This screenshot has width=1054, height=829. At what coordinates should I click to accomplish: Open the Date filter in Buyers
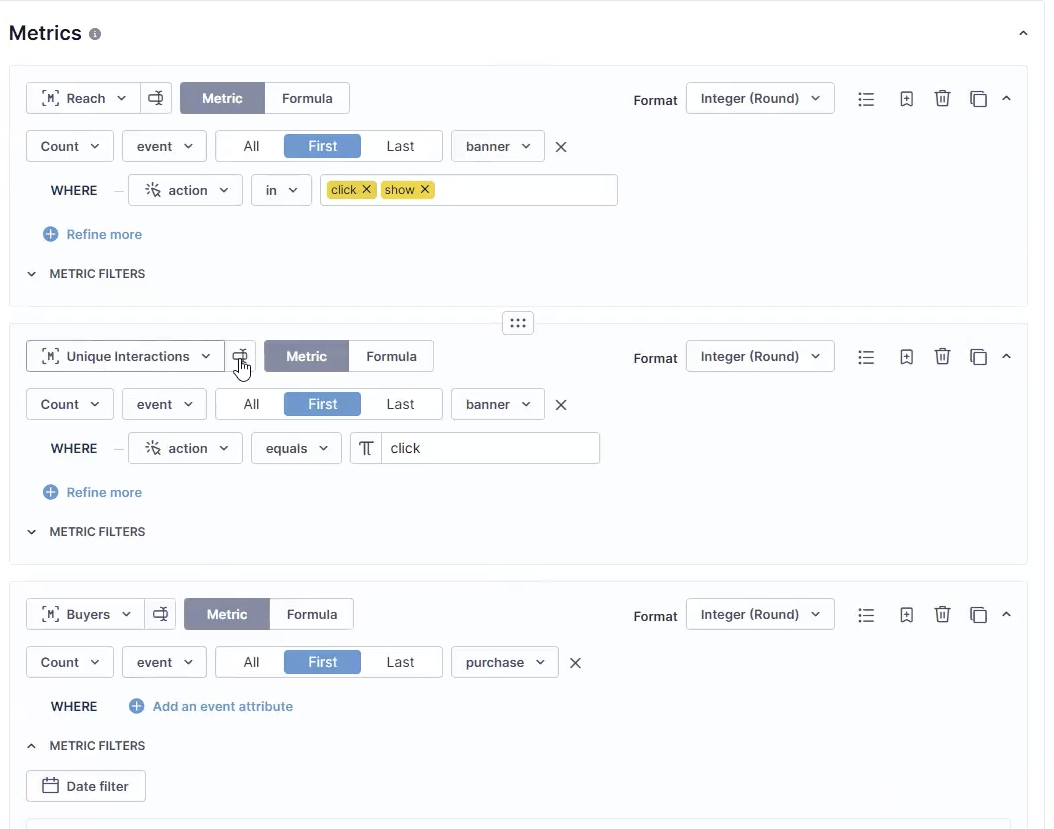point(86,786)
